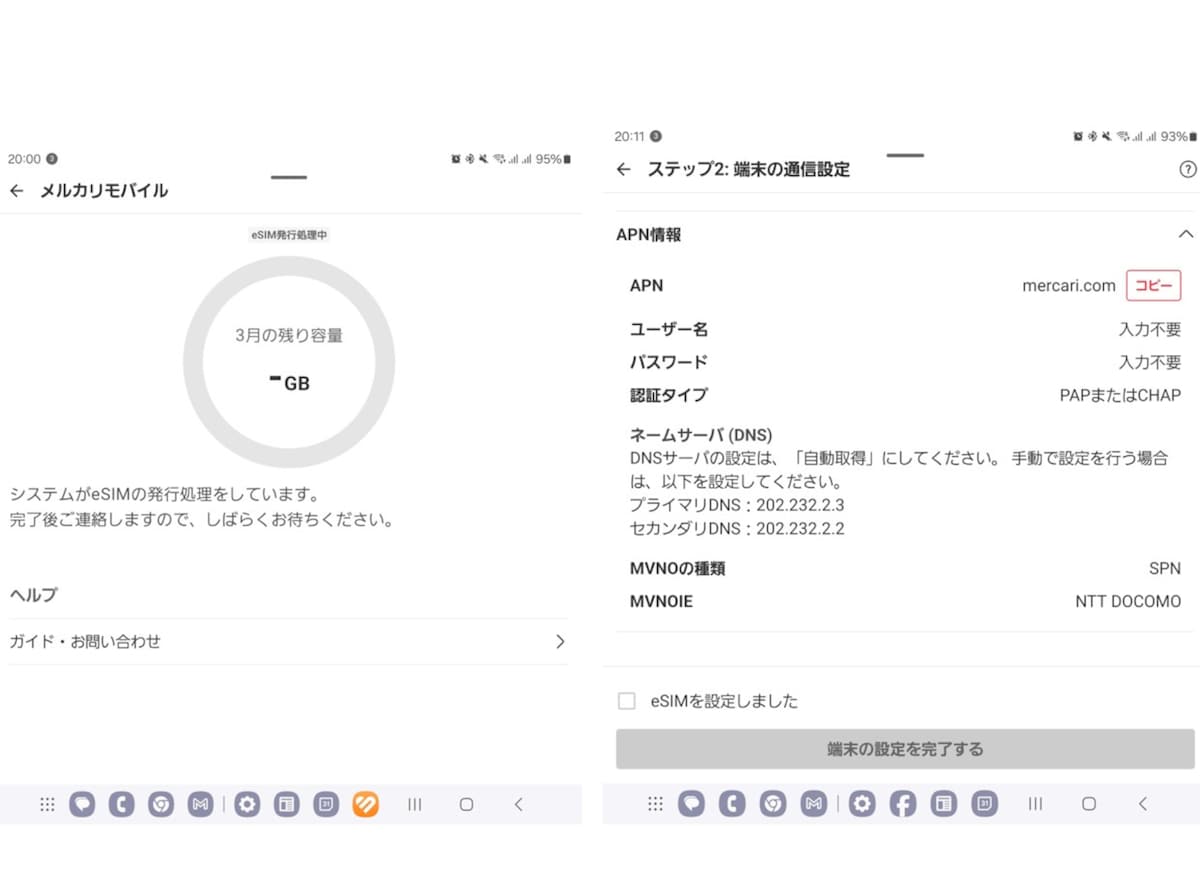1200x895 pixels.
Task: Tap the eSIM発行処理中 status badge
Action: pos(289,235)
